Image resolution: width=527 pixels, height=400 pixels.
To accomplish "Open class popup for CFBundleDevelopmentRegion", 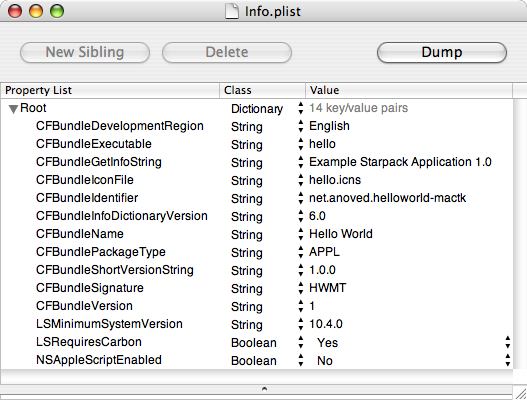I will tap(300, 126).
